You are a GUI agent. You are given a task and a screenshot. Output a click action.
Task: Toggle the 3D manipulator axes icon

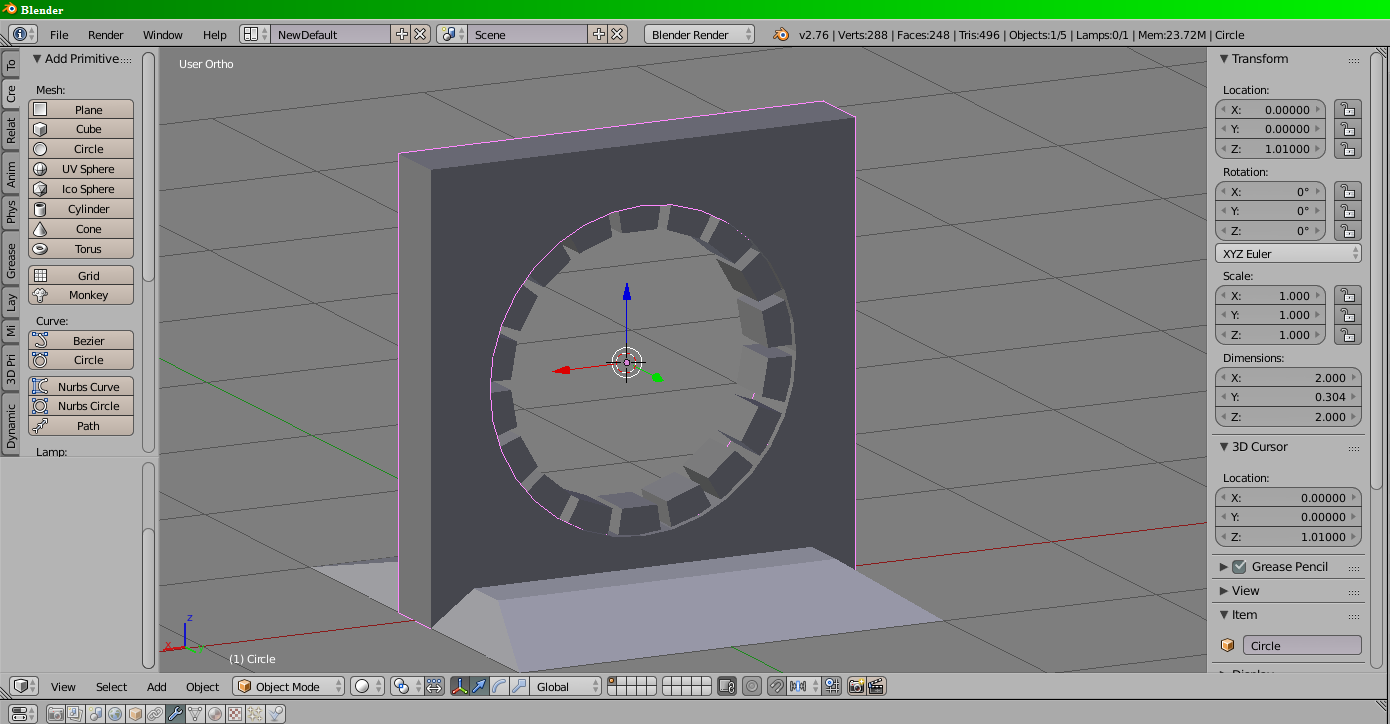click(x=460, y=686)
